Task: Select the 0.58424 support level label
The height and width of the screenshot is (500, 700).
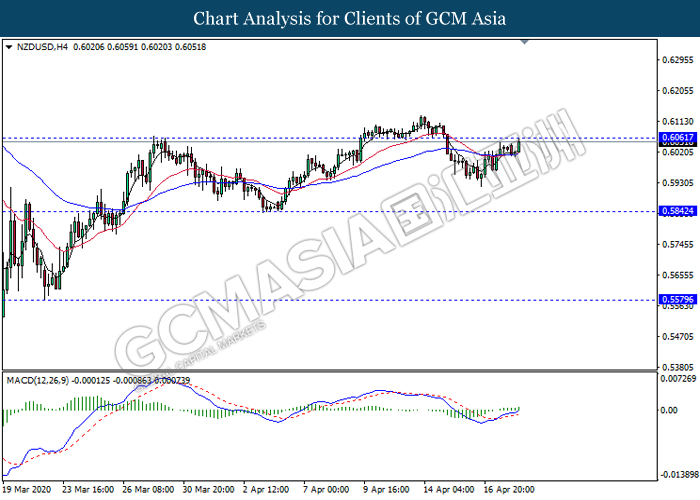Action: 678,211
